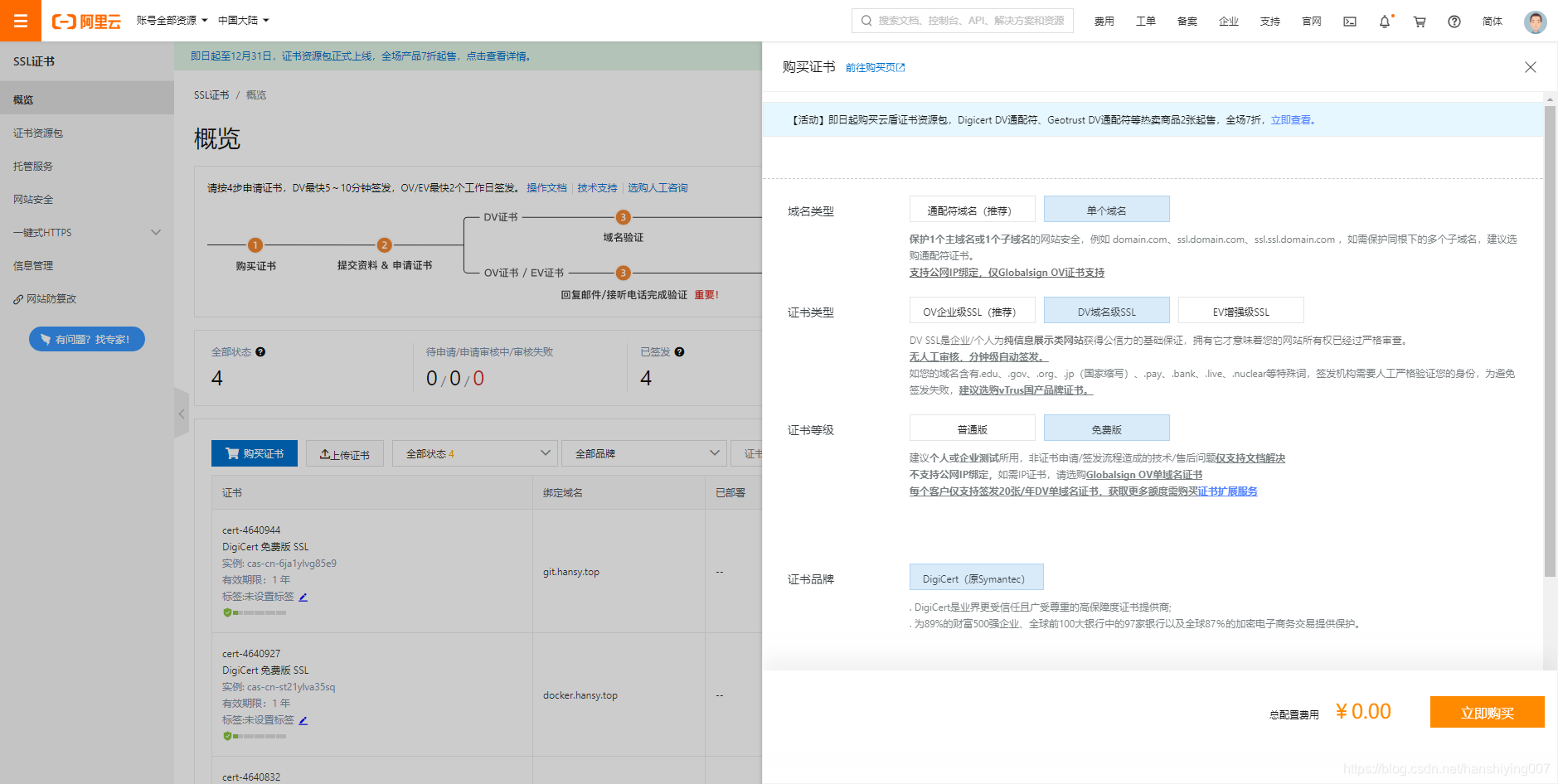Go to 托管服务 in sidebar
1558x784 pixels.
[87, 167]
